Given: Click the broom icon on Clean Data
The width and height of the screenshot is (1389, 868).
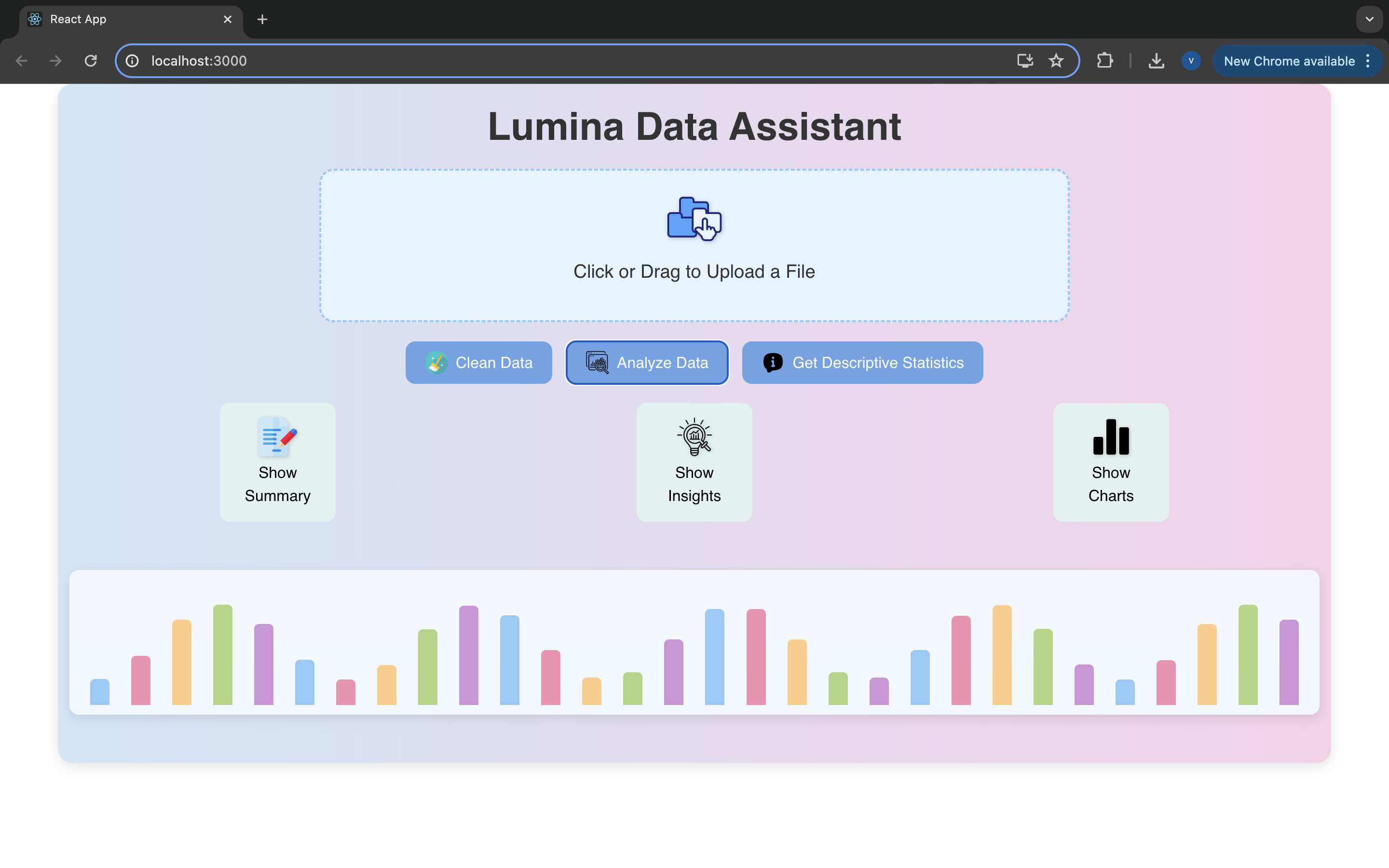Looking at the screenshot, I should tap(436, 363).
